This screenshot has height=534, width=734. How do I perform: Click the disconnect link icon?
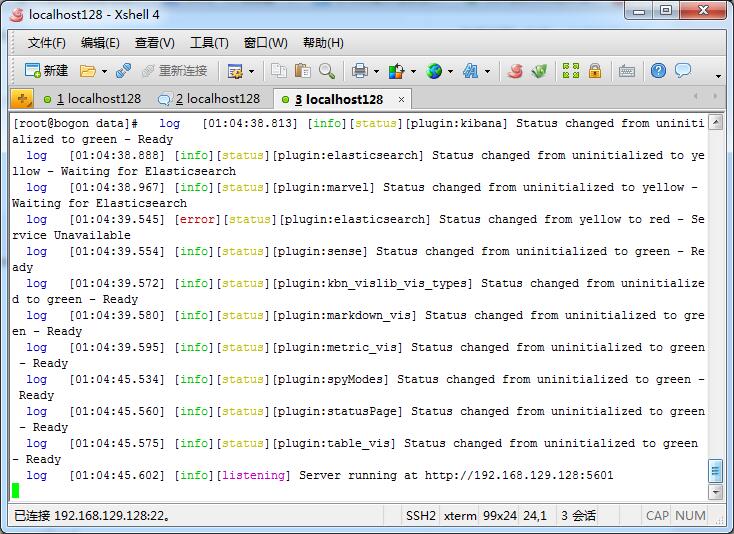click(x=123, y=71)
